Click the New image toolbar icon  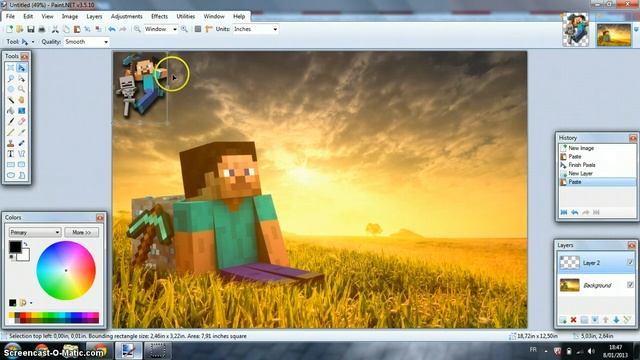coord(9,29)
